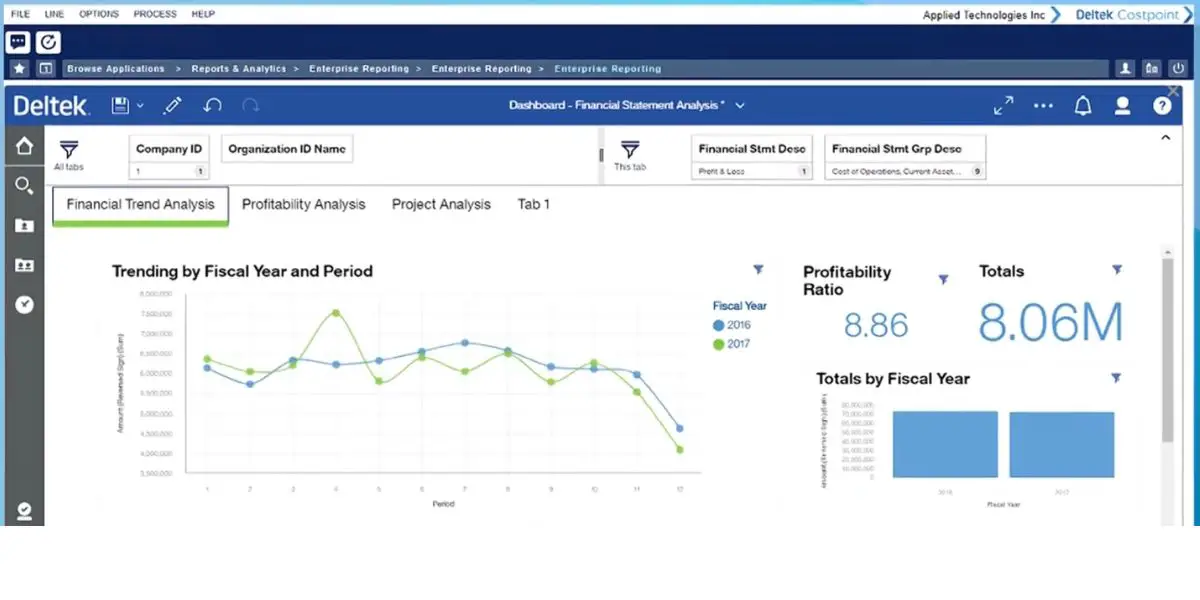Viewport: 1200px width, 600px height.
Task: Click the circular check icon beside chat
Action: click(48, 42)
